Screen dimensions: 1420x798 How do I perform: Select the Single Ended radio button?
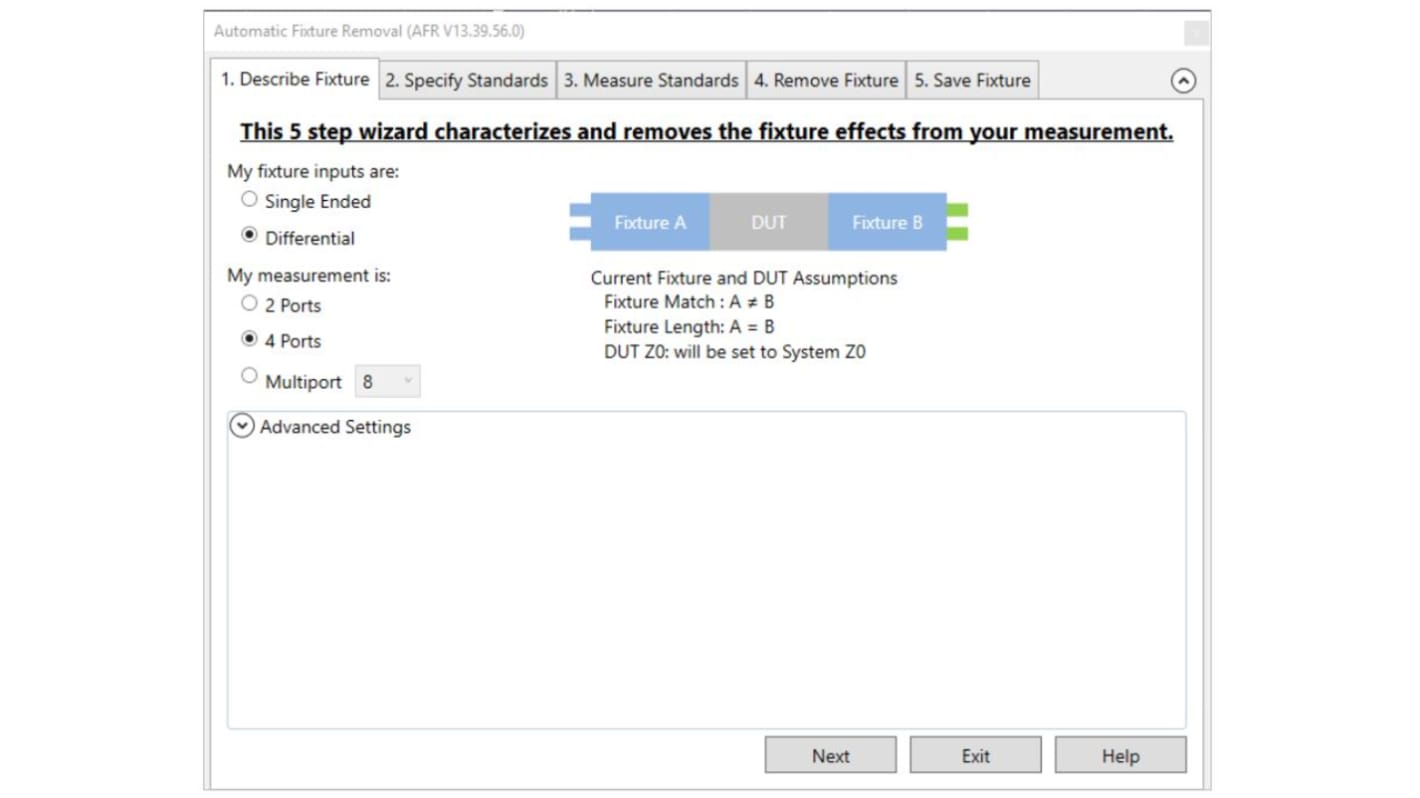(x=249, y=200)
